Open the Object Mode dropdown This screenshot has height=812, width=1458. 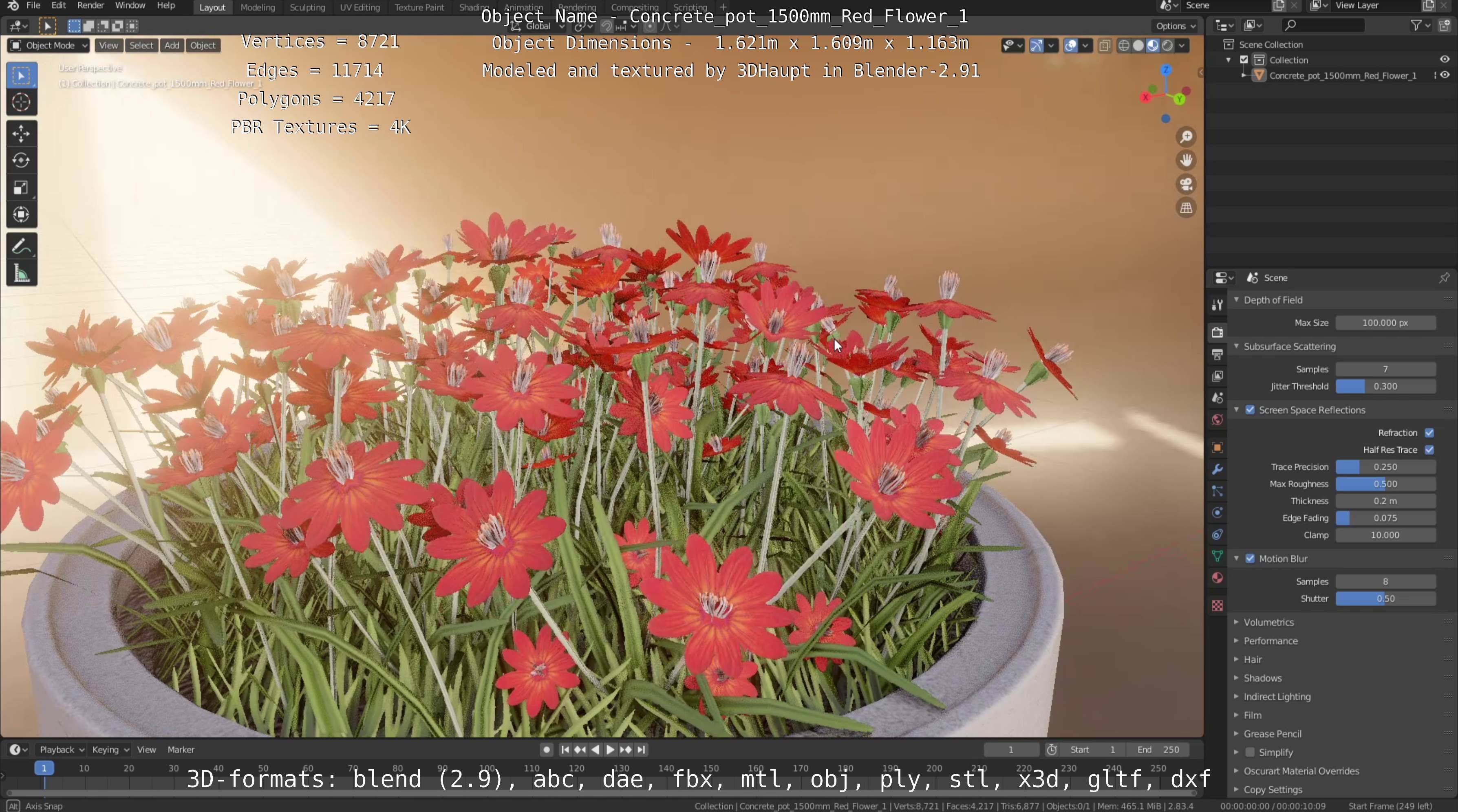[49, 46]
